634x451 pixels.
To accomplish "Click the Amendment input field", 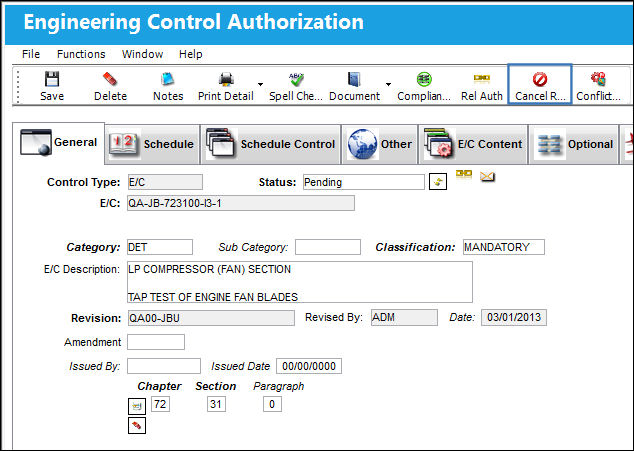I will point(156,342).
